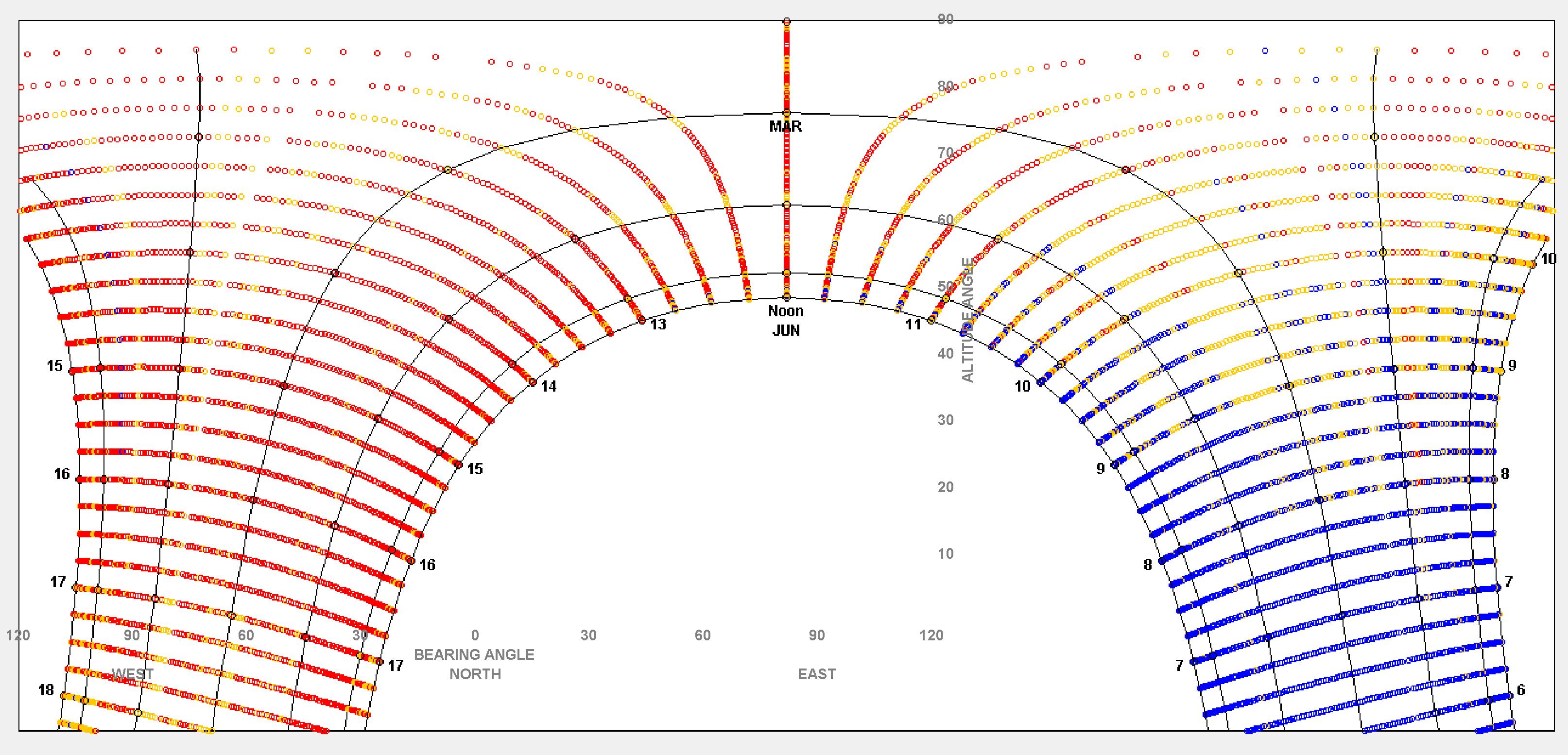The width and height of the screenshot is (1568, 755).
Task: Click the altitude 20 tick label
Action: pos(945,487)
